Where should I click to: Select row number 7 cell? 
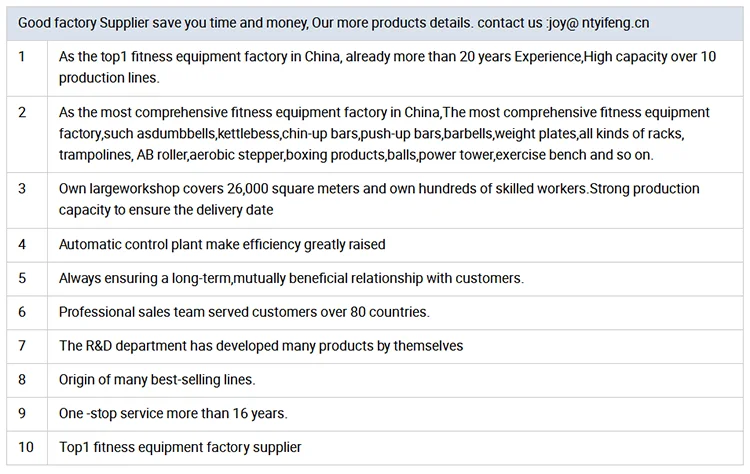click(x=27, y=346)
